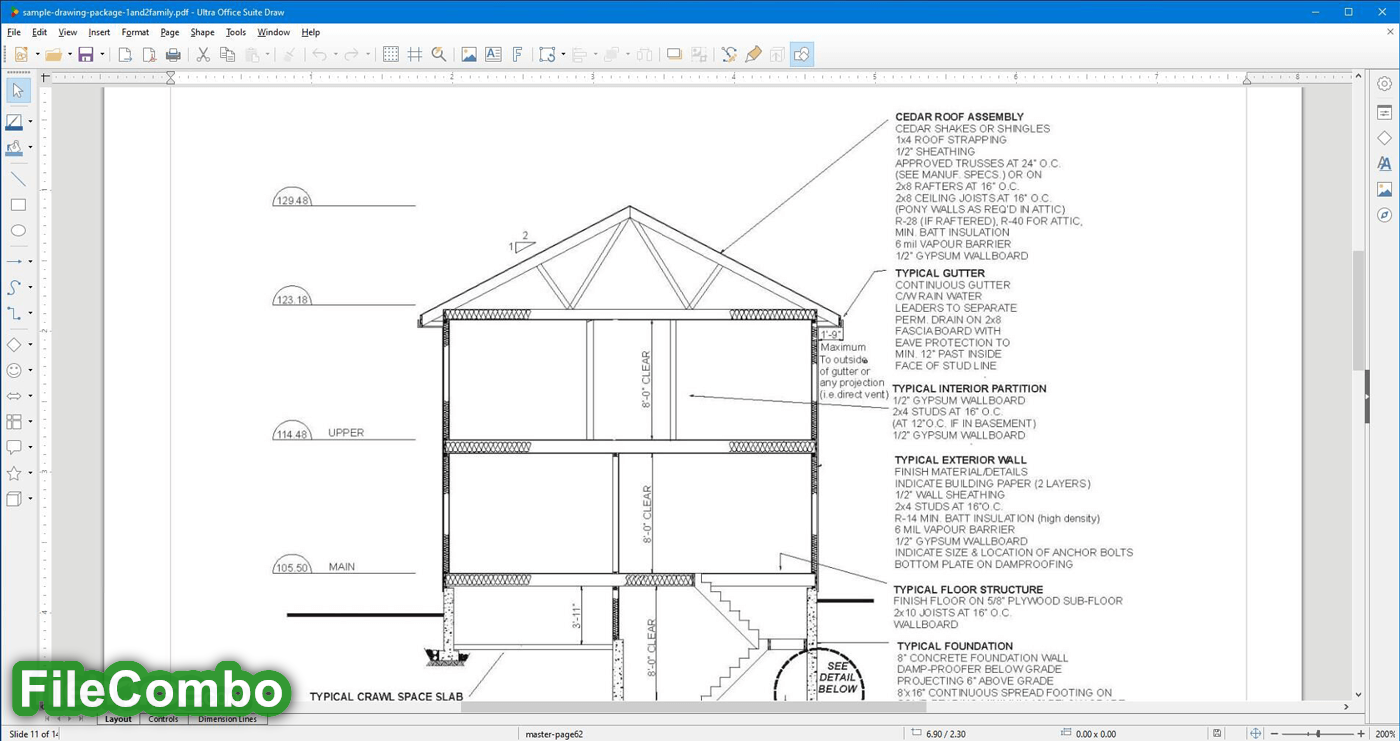Expand the Fill Color dropdown arrow

tap(30, 148)
